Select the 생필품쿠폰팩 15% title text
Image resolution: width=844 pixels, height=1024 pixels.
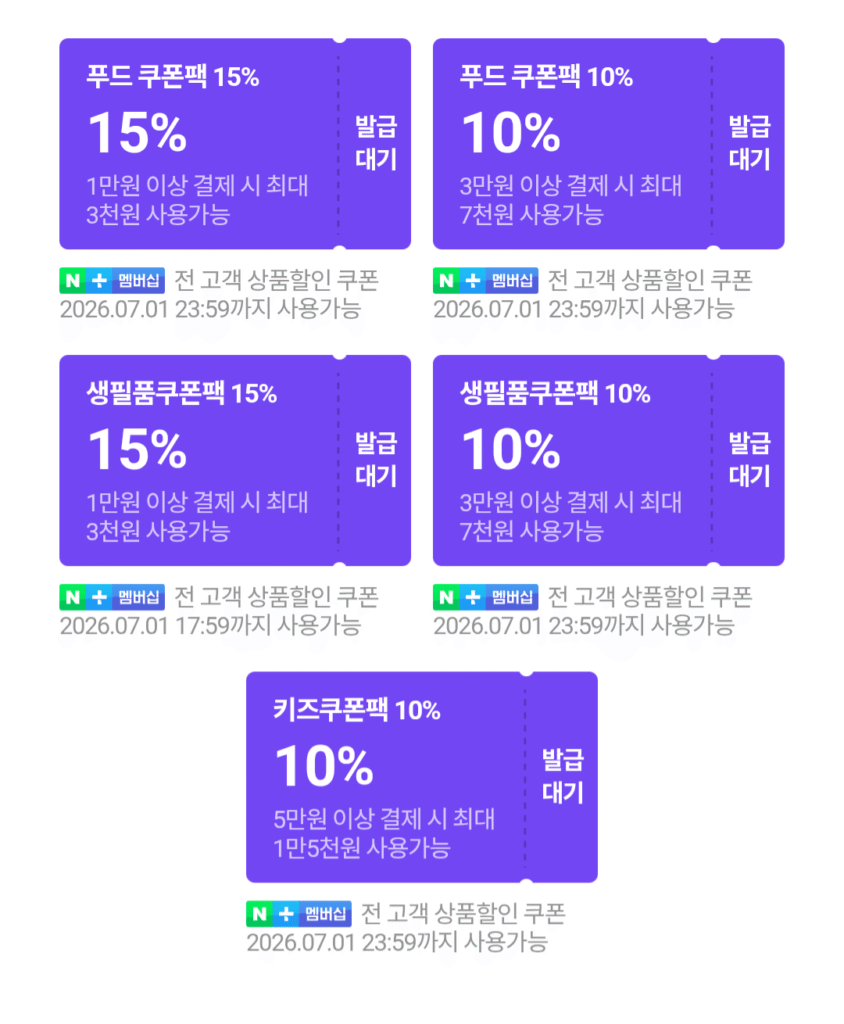point(182,393)
